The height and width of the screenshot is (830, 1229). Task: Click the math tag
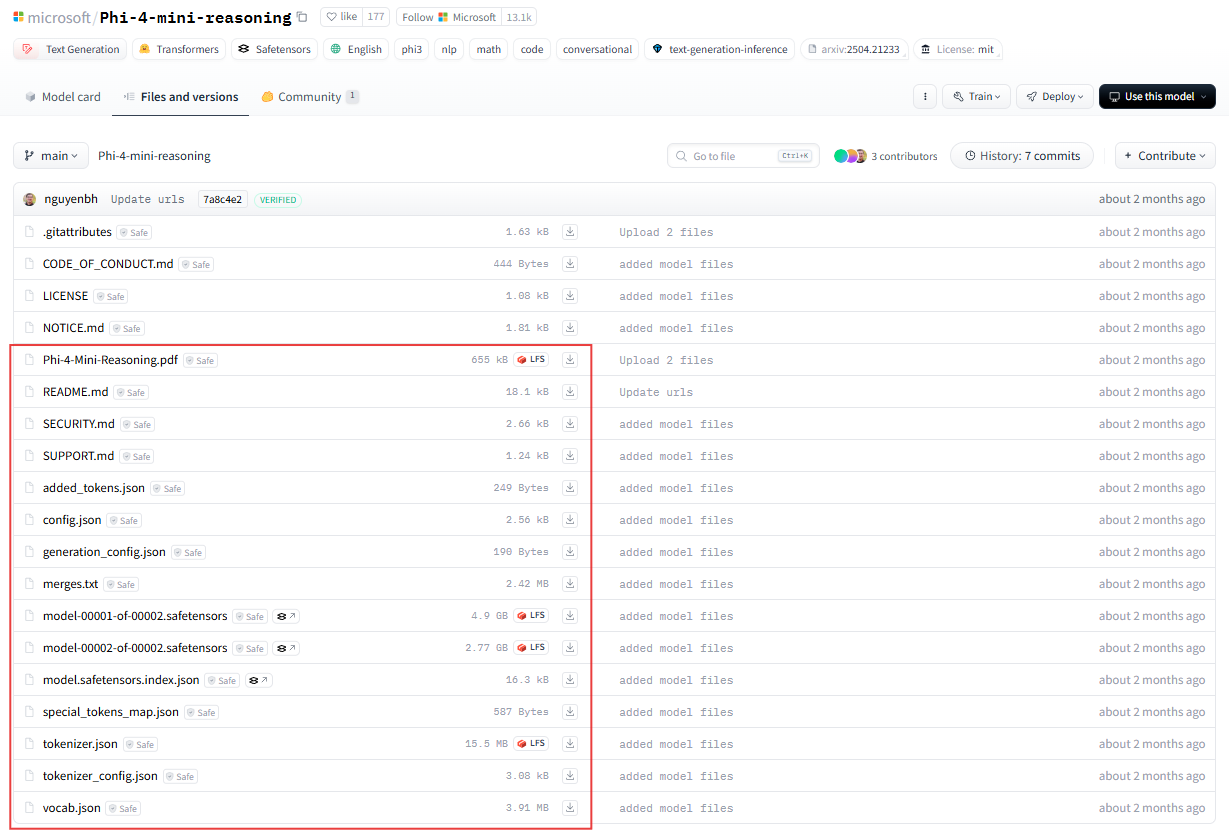pos(489,49)
